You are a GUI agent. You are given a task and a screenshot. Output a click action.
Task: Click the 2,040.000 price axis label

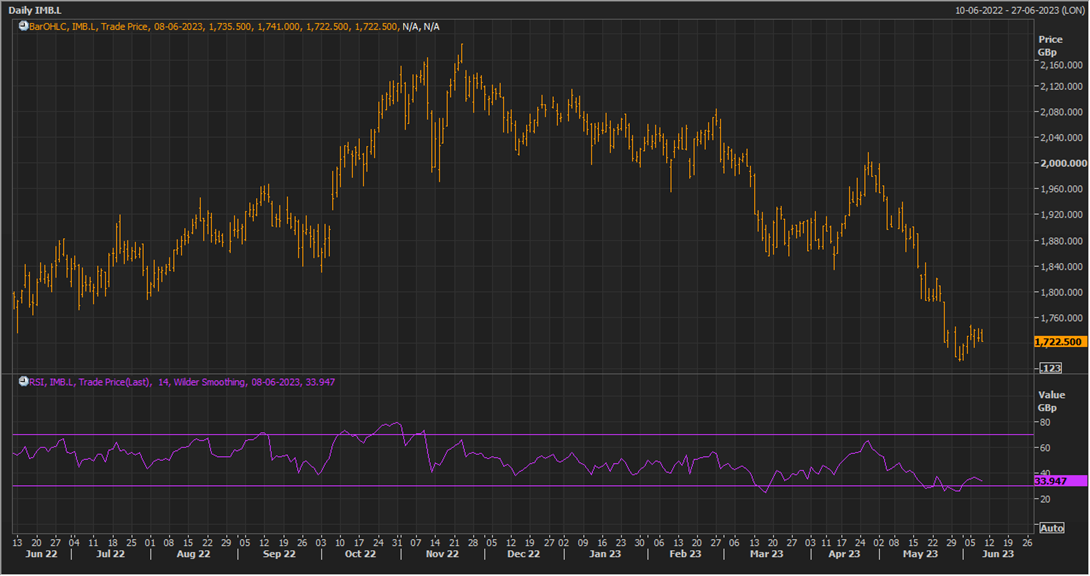coord(1061,138)
